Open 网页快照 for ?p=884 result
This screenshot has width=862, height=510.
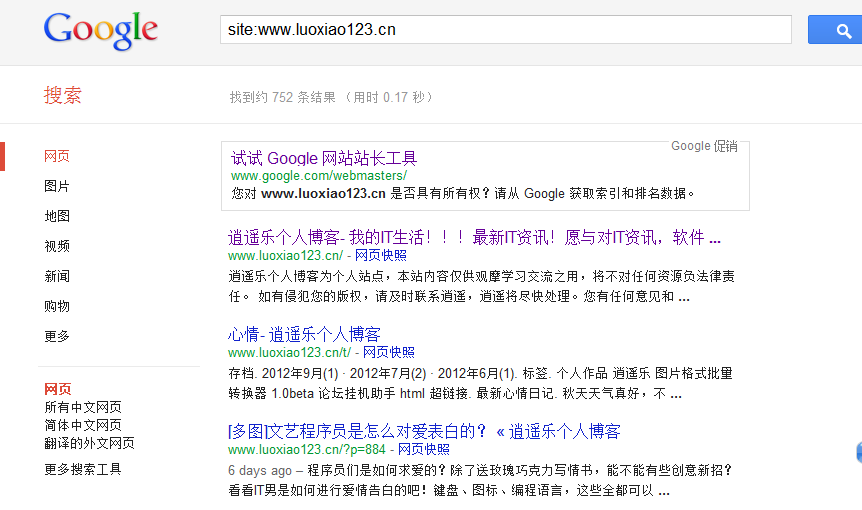tap(423, 450)
